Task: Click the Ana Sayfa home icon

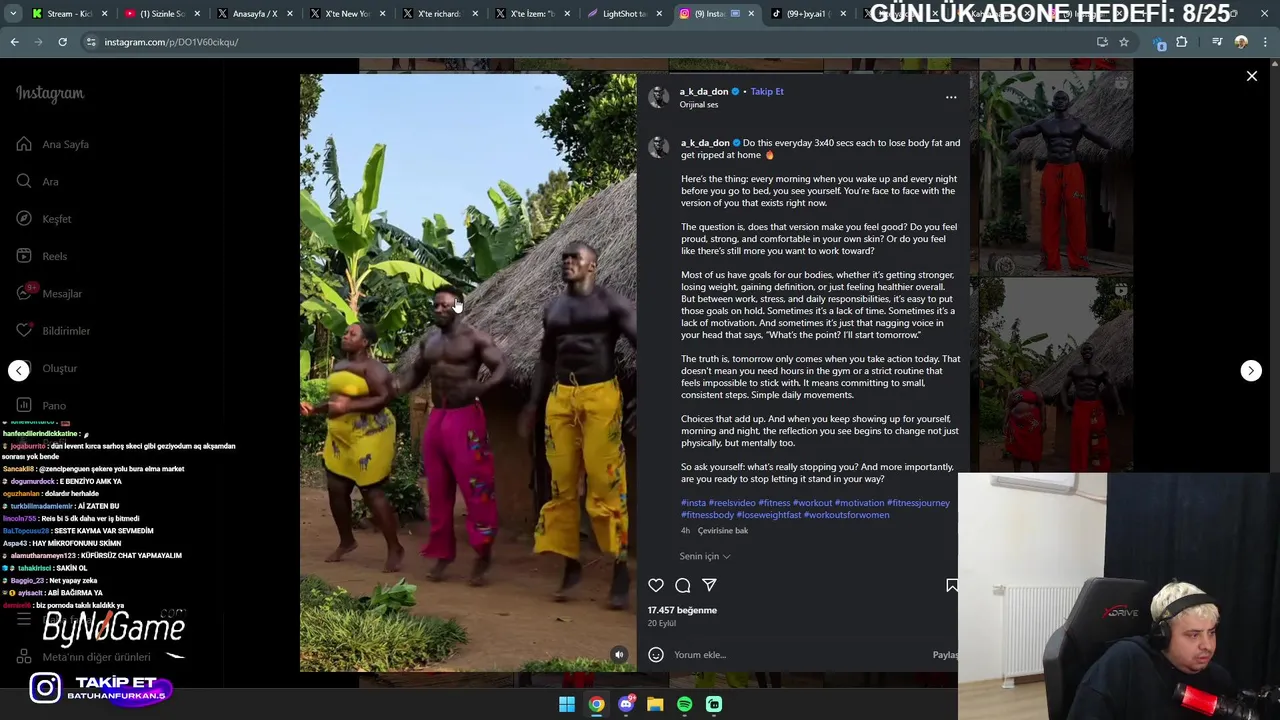Action: [24, 144]
